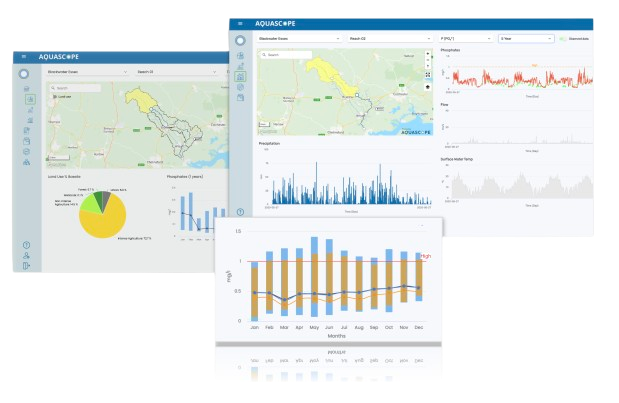The image size is (619, 403).
Task: Open Help icon at bottom of precipitation window sidebar
Action: click(x=240, y=212)
